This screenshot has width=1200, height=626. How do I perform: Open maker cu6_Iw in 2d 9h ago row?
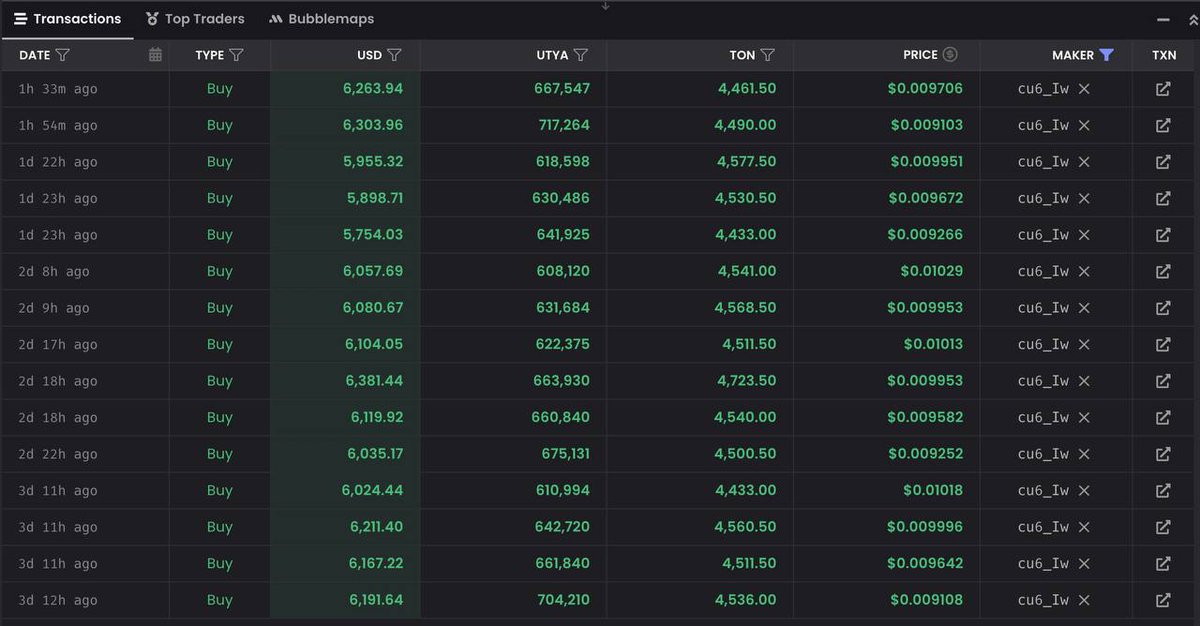click(1043, 308)
